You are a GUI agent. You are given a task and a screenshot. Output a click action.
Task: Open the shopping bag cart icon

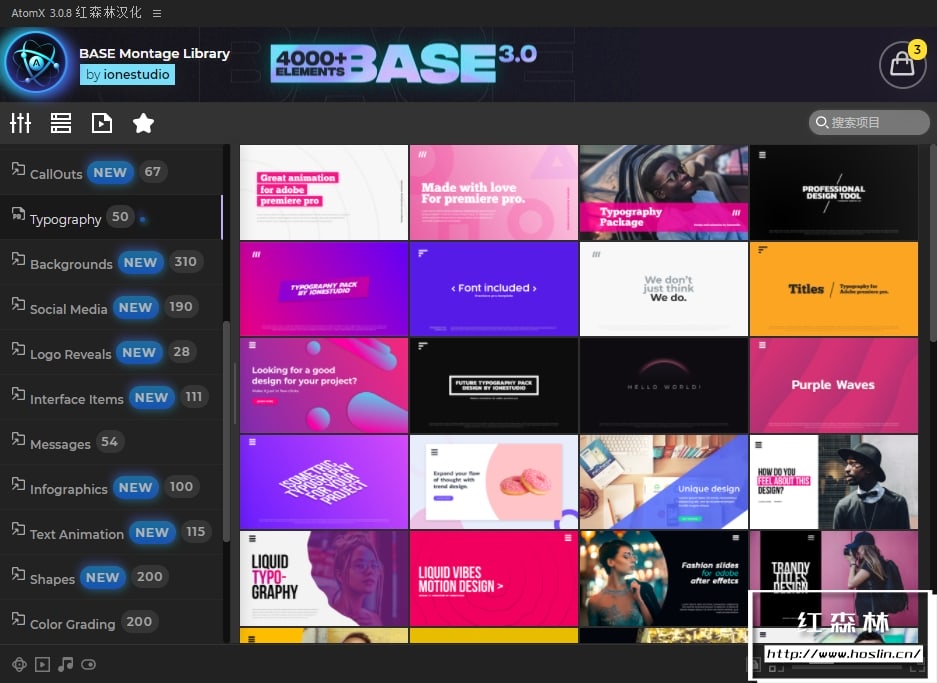tap(902, 65)
